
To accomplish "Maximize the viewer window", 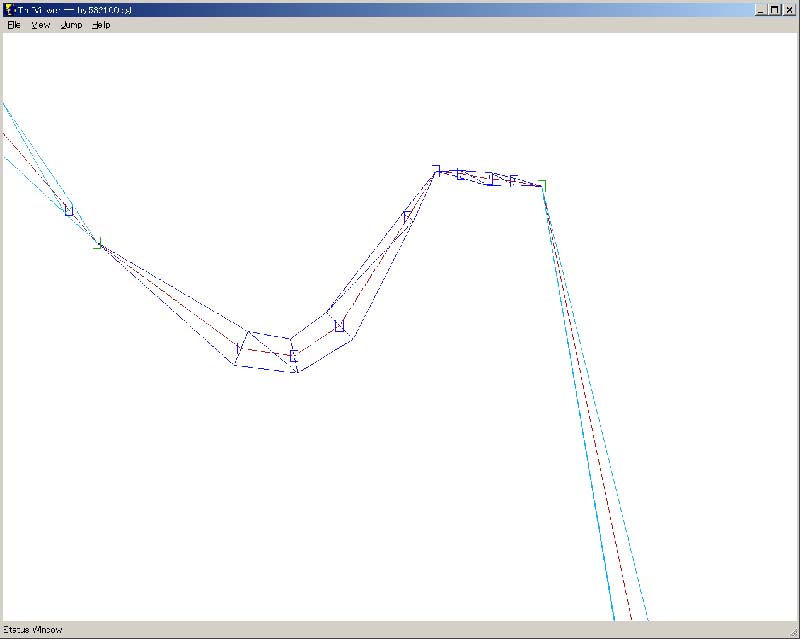I will point(774,9).
